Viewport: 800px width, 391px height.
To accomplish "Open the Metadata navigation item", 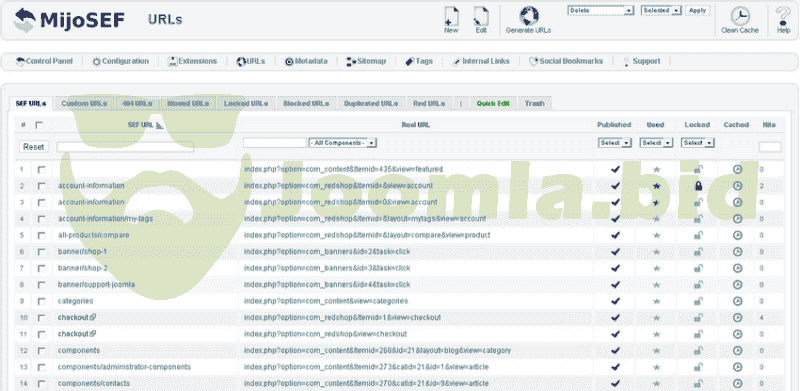I will (306, 61).
